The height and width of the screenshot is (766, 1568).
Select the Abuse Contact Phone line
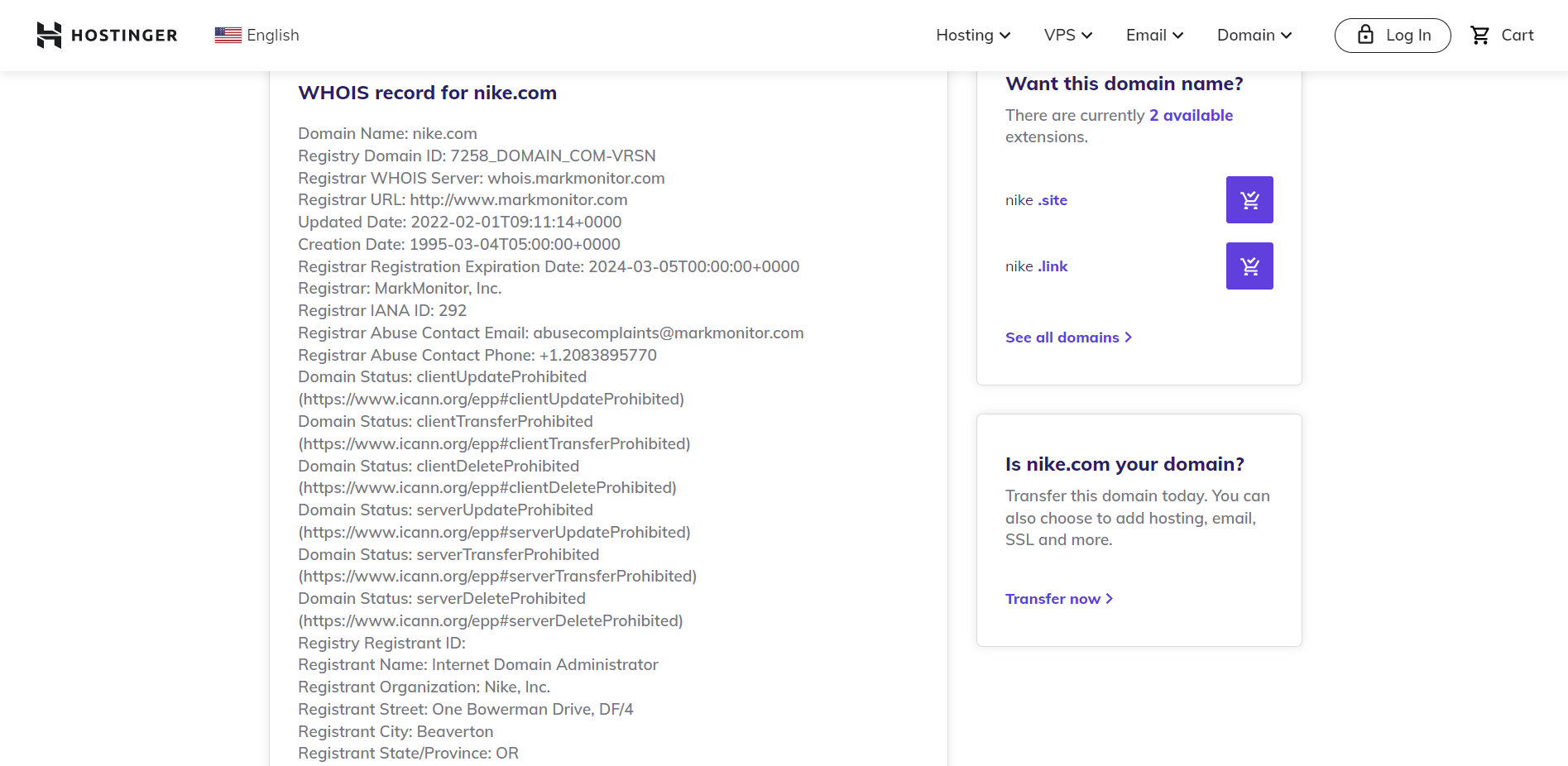(x=477, y=355)
